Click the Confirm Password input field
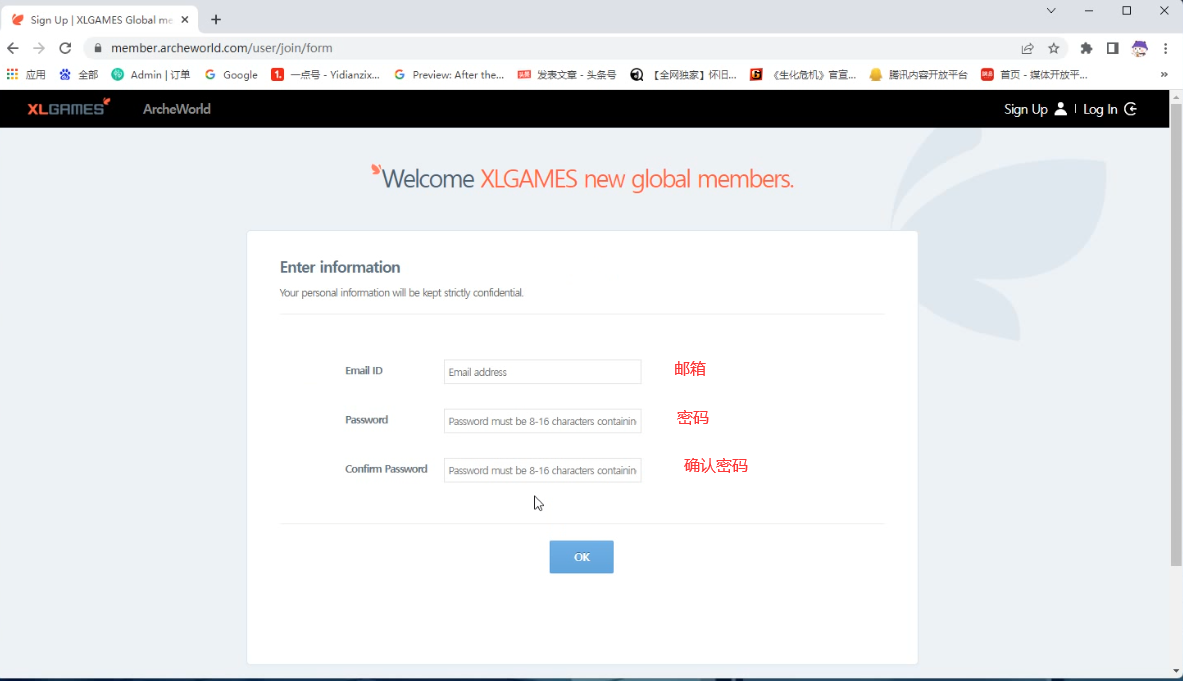Screen dimensions: 1183x681 click(542, 470)
